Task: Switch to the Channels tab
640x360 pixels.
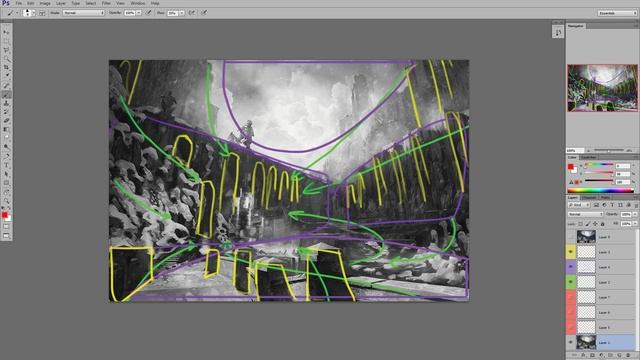Action: pyautogui.click(x=589, y=198)
